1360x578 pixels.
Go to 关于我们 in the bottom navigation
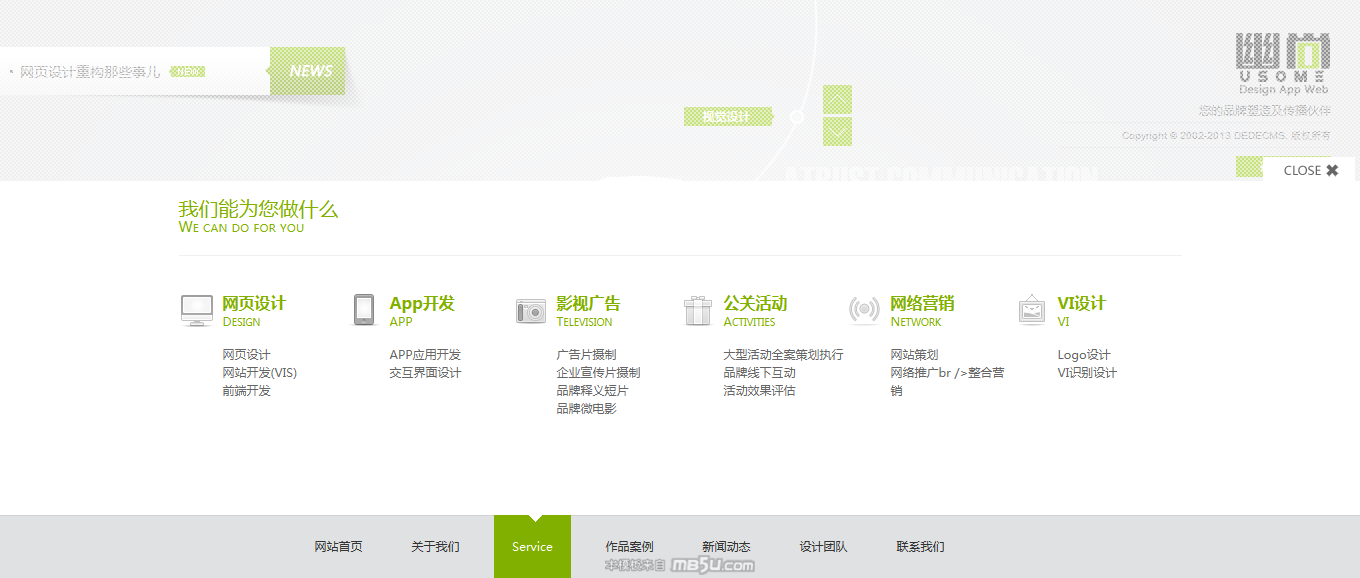435,547
